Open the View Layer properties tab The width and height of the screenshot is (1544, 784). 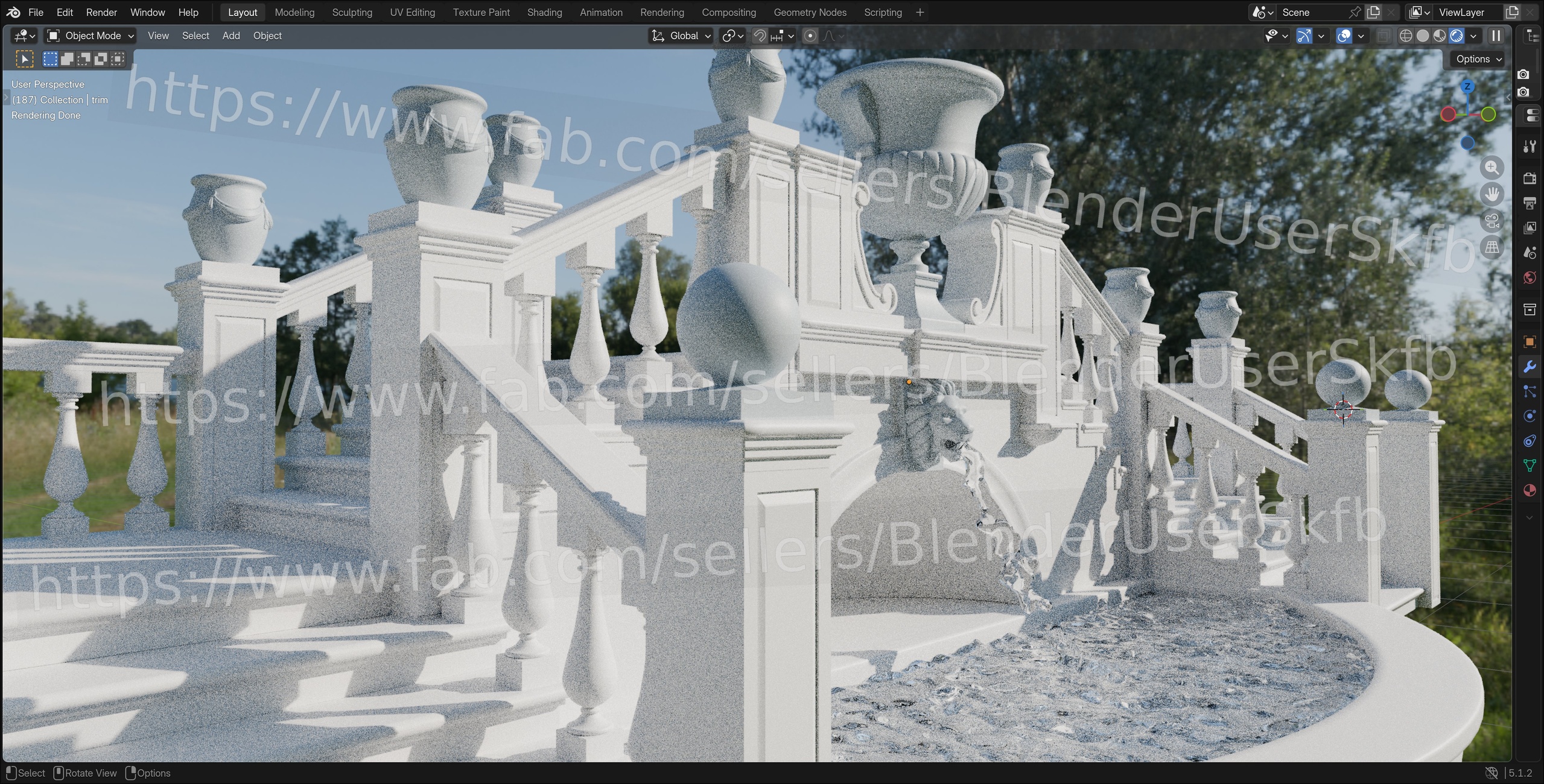(x=1529, y=227)
